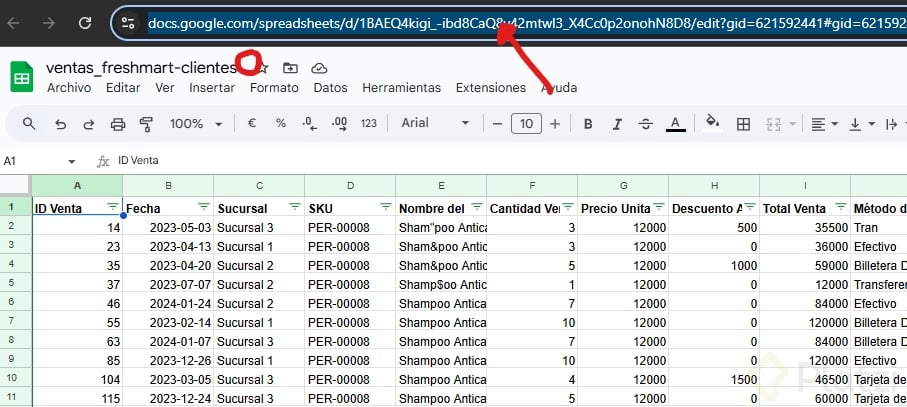The width and height of the screenshot is (907, 407).
Task: Open the borders menu
Action: coord(743,124)
